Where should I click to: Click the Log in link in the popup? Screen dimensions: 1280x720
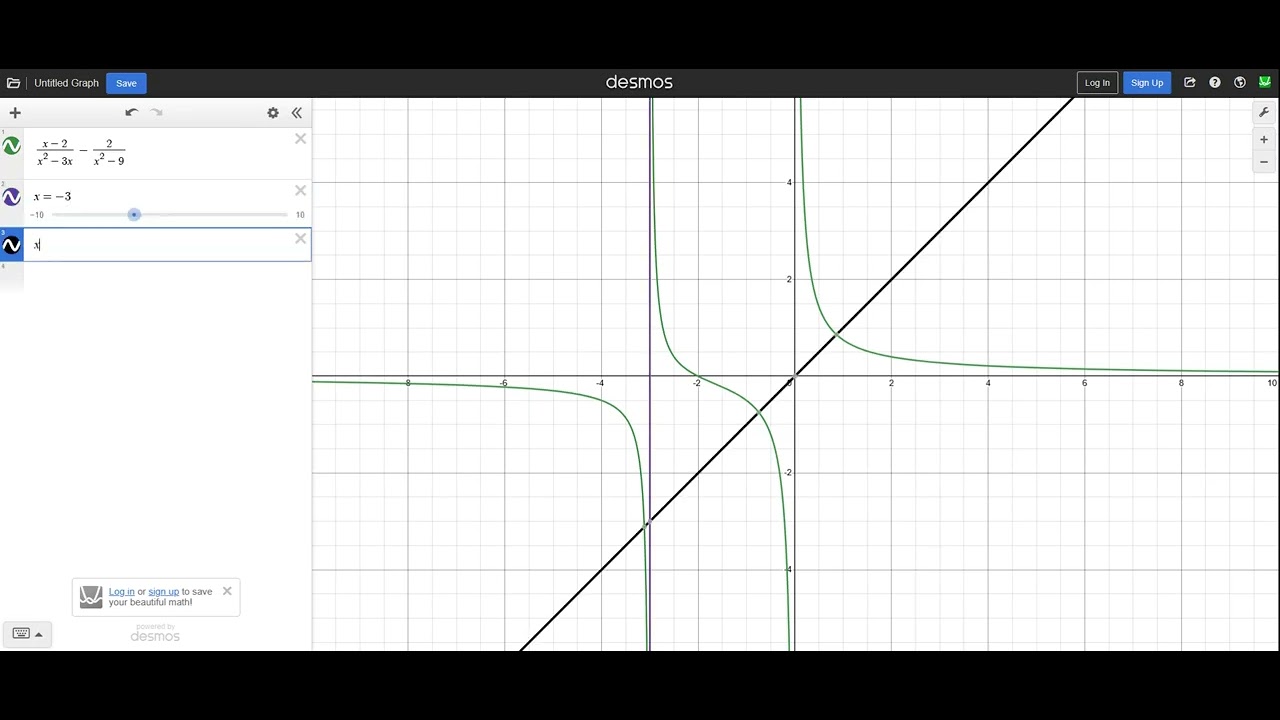coord(122,592)
